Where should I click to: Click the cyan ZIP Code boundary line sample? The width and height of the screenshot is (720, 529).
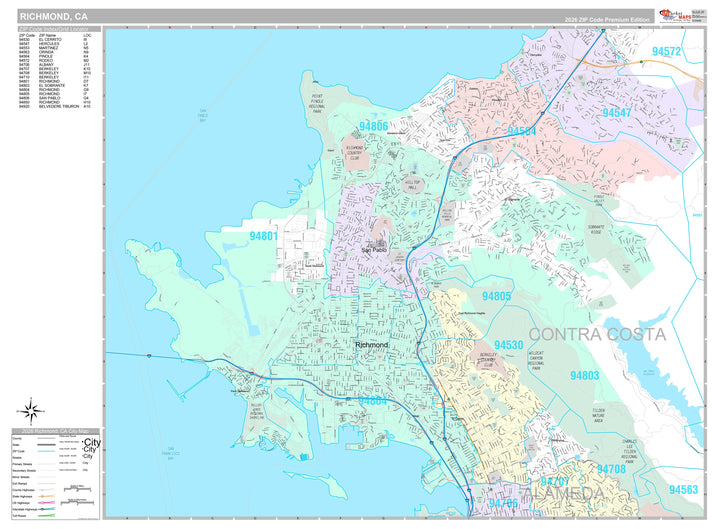46,451
